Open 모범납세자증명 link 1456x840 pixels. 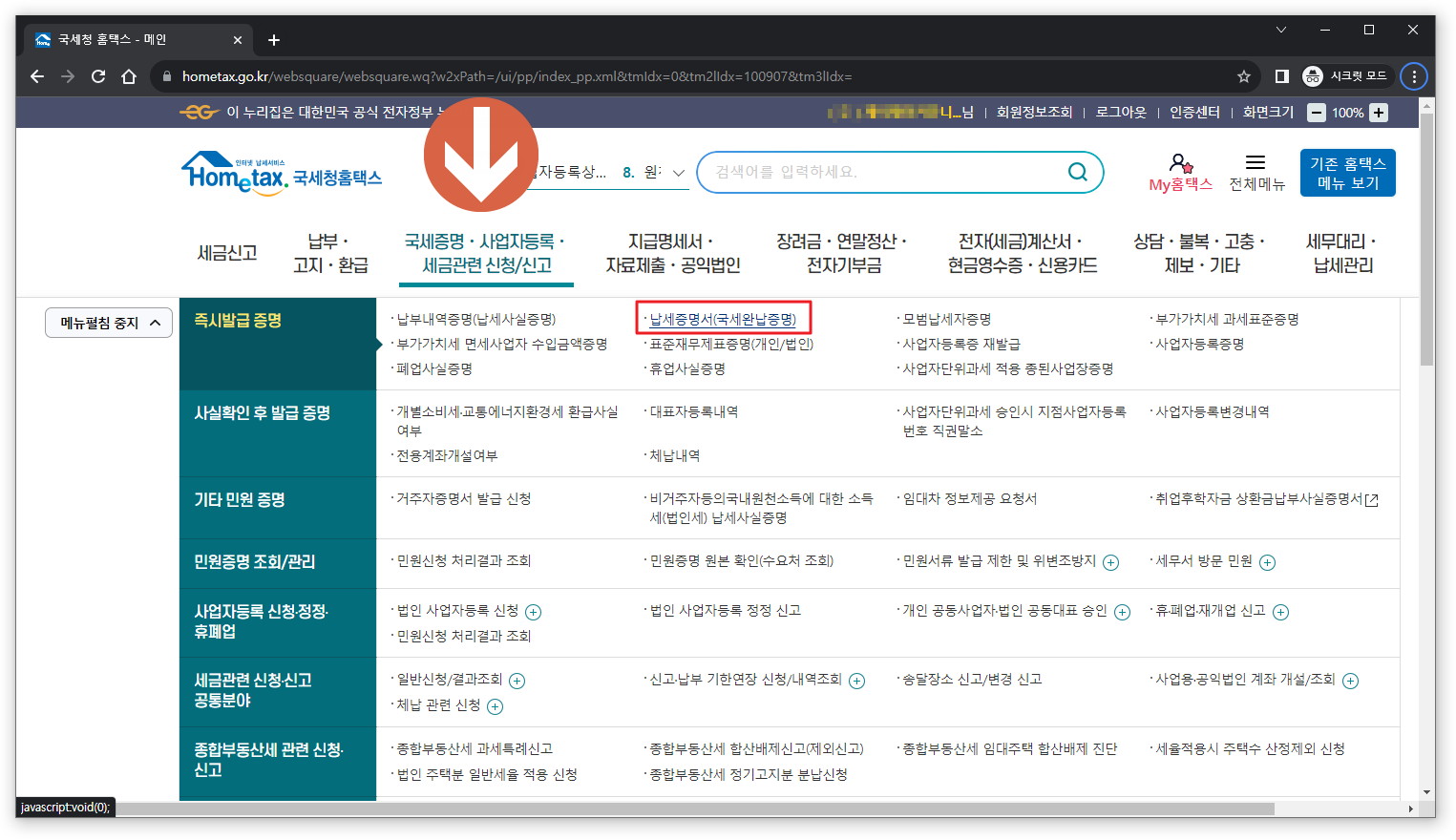947,320
